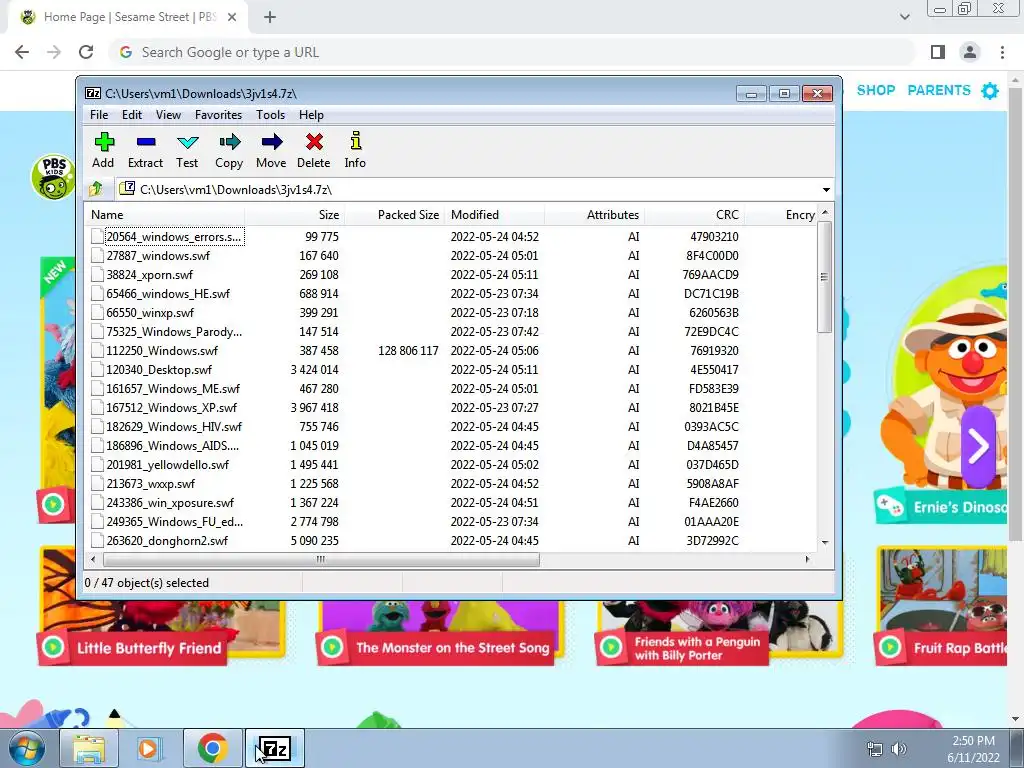Open the Tools menu
The width and height of the screenshot is (1024, 768).
tap(270, 115)
